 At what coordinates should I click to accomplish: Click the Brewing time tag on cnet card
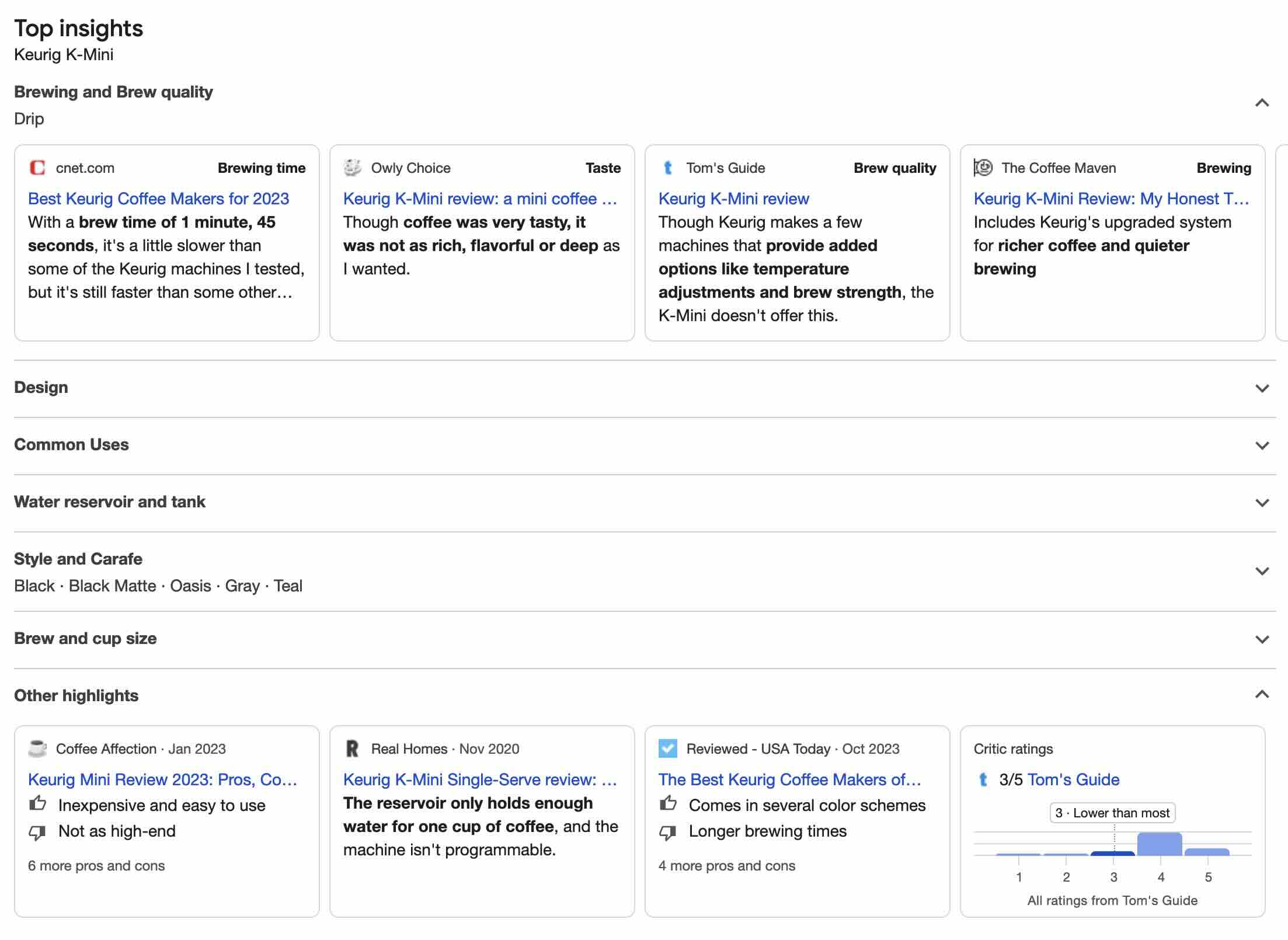click(262, 168)
